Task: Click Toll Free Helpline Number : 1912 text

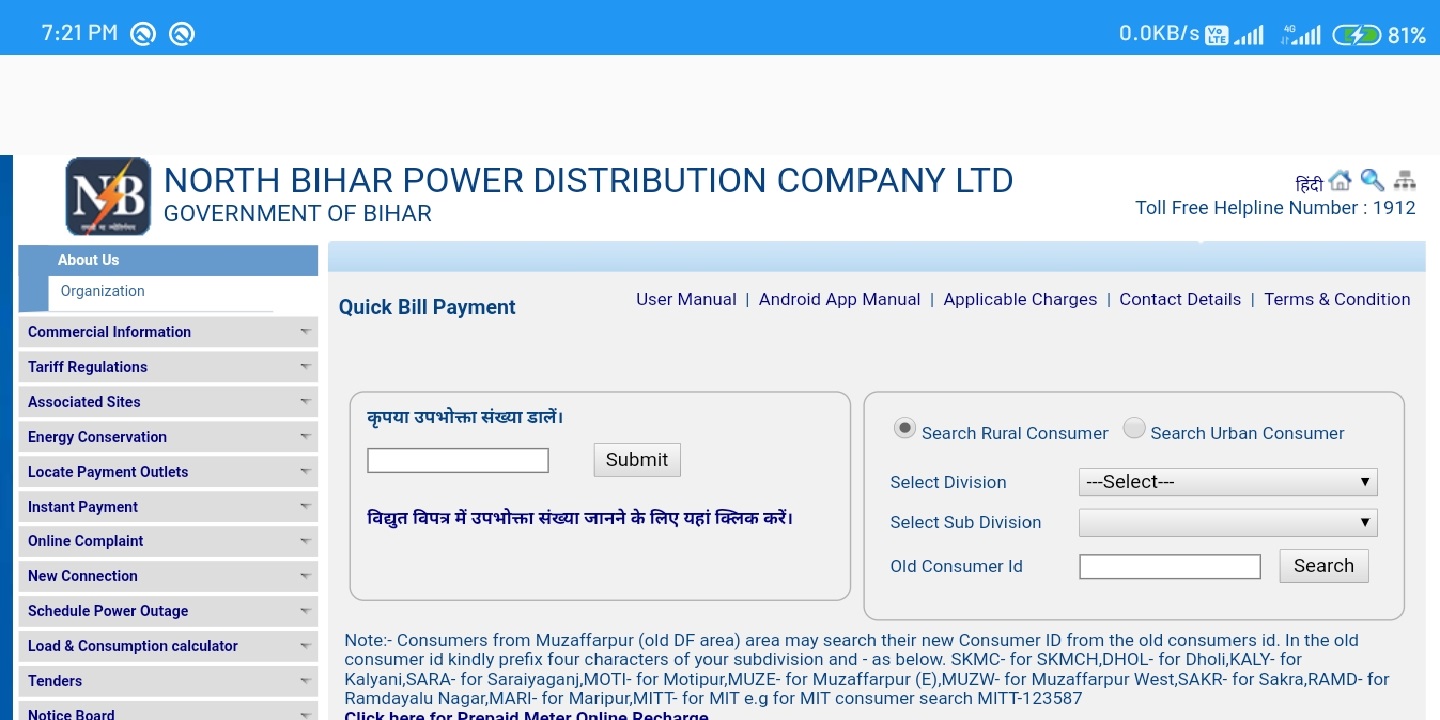Action: coord(1275,208)
